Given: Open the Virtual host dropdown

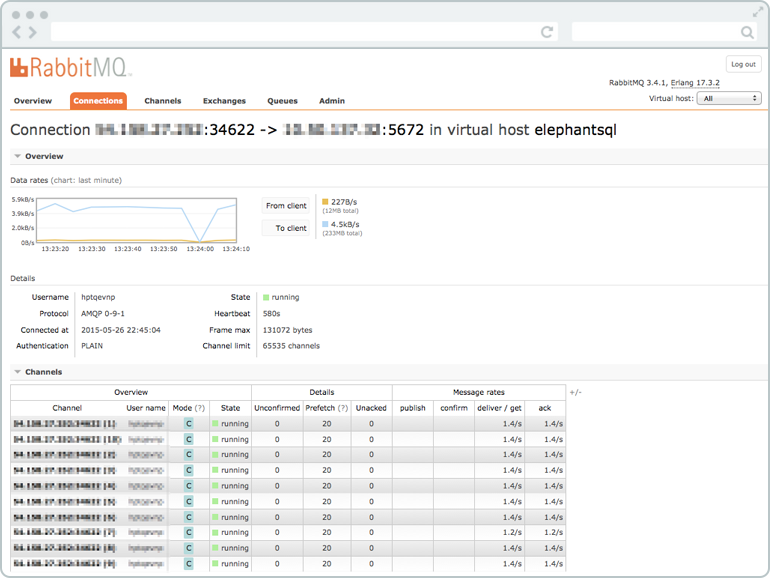Looking at the screenshot, I should (x=729, y=99).
